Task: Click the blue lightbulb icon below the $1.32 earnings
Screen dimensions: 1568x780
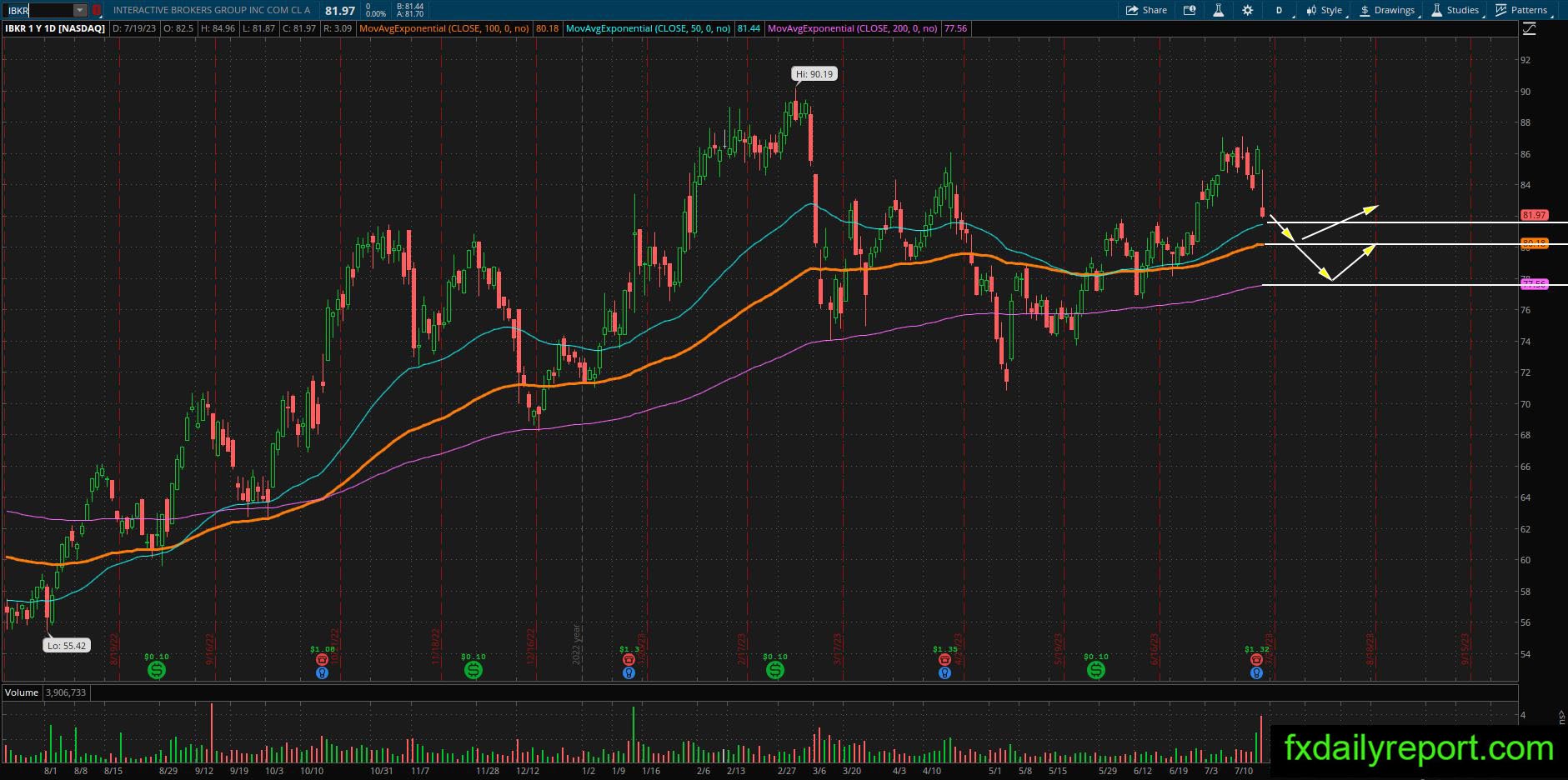Action: tap(1256, 672)
